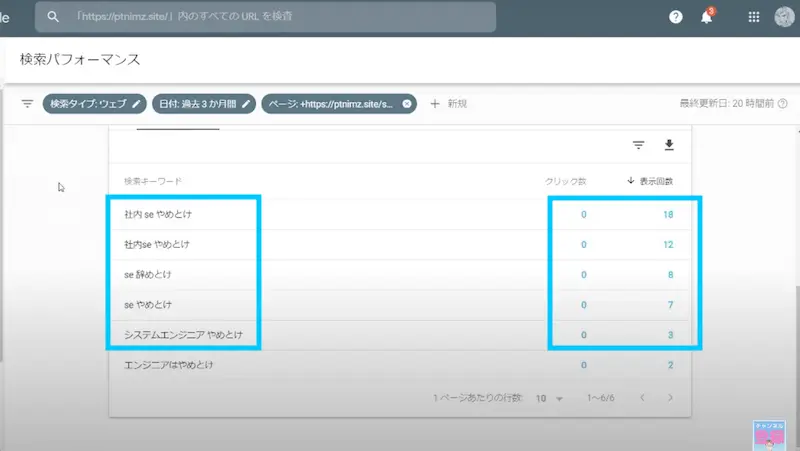Click the URL inspection search field
The width and height of the screenshot is (800, 451).
tap(270, 17)
